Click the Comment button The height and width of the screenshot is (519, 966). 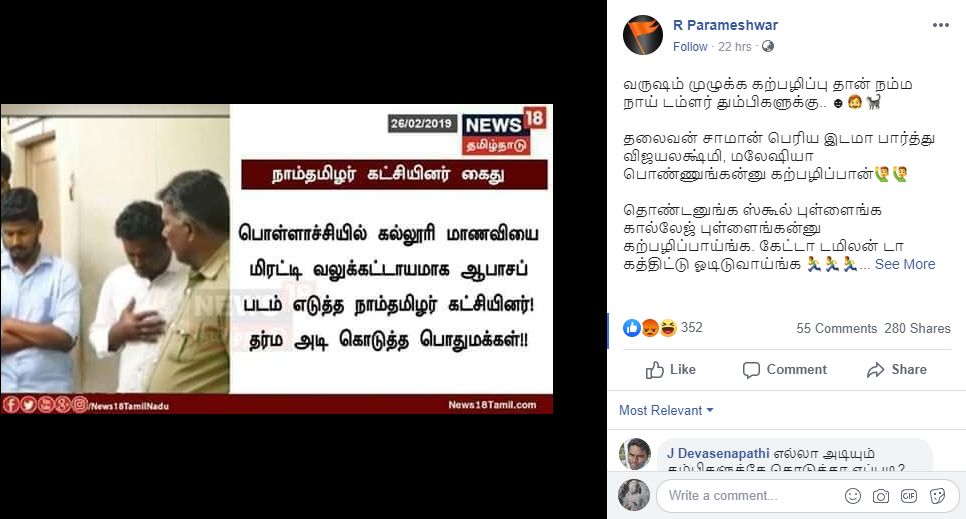coord(784,369)
